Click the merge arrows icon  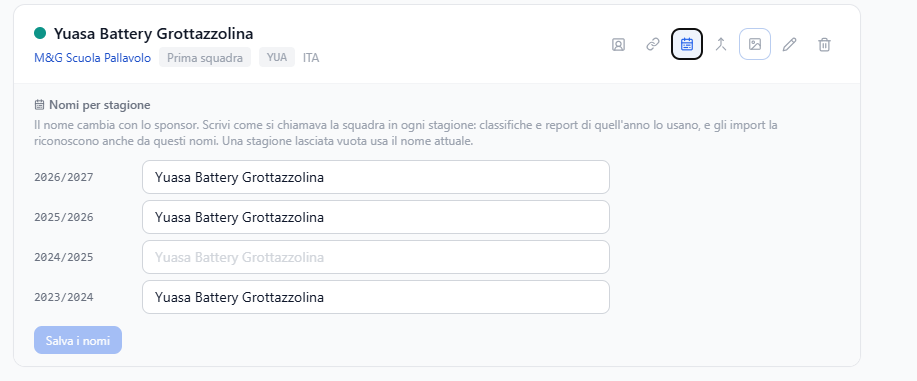tap(721, 44)
